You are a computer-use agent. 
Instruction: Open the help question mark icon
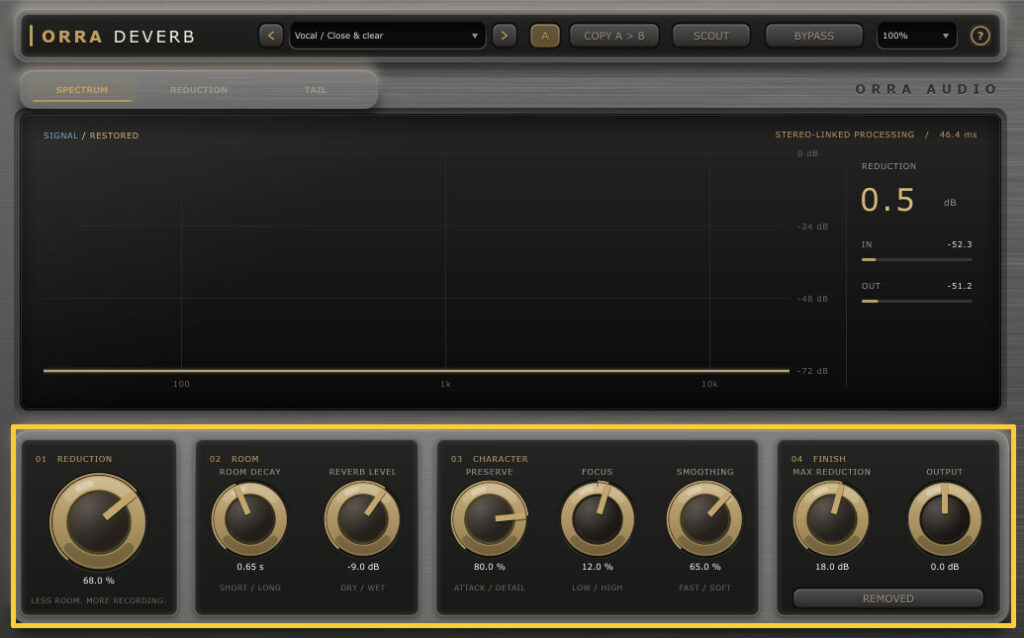(980, 35)
